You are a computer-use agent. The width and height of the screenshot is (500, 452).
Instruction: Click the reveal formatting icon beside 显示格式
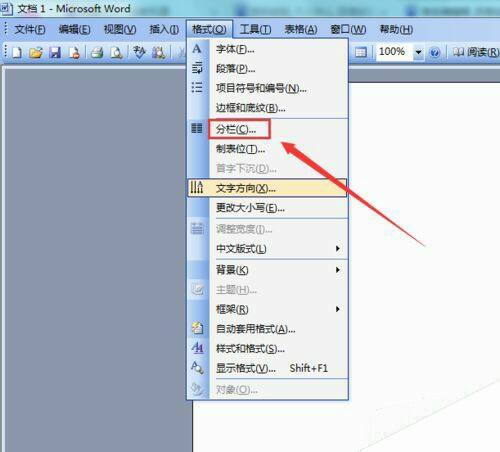197,368
